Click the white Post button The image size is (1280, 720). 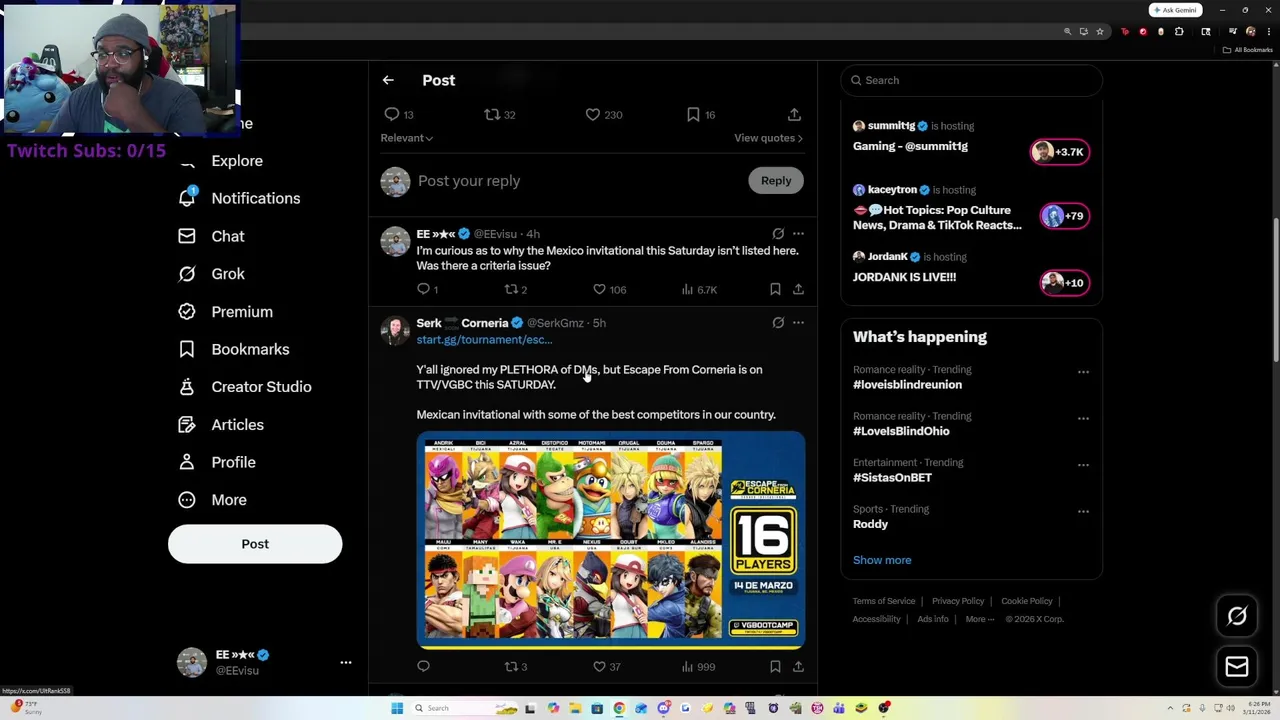coord(255,544)
